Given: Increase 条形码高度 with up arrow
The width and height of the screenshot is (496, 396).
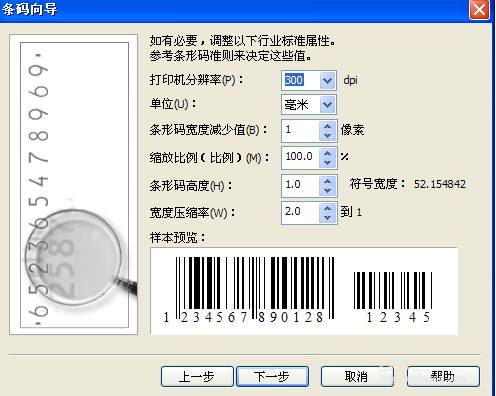Looking at the screenshot, I should [327, 181].
